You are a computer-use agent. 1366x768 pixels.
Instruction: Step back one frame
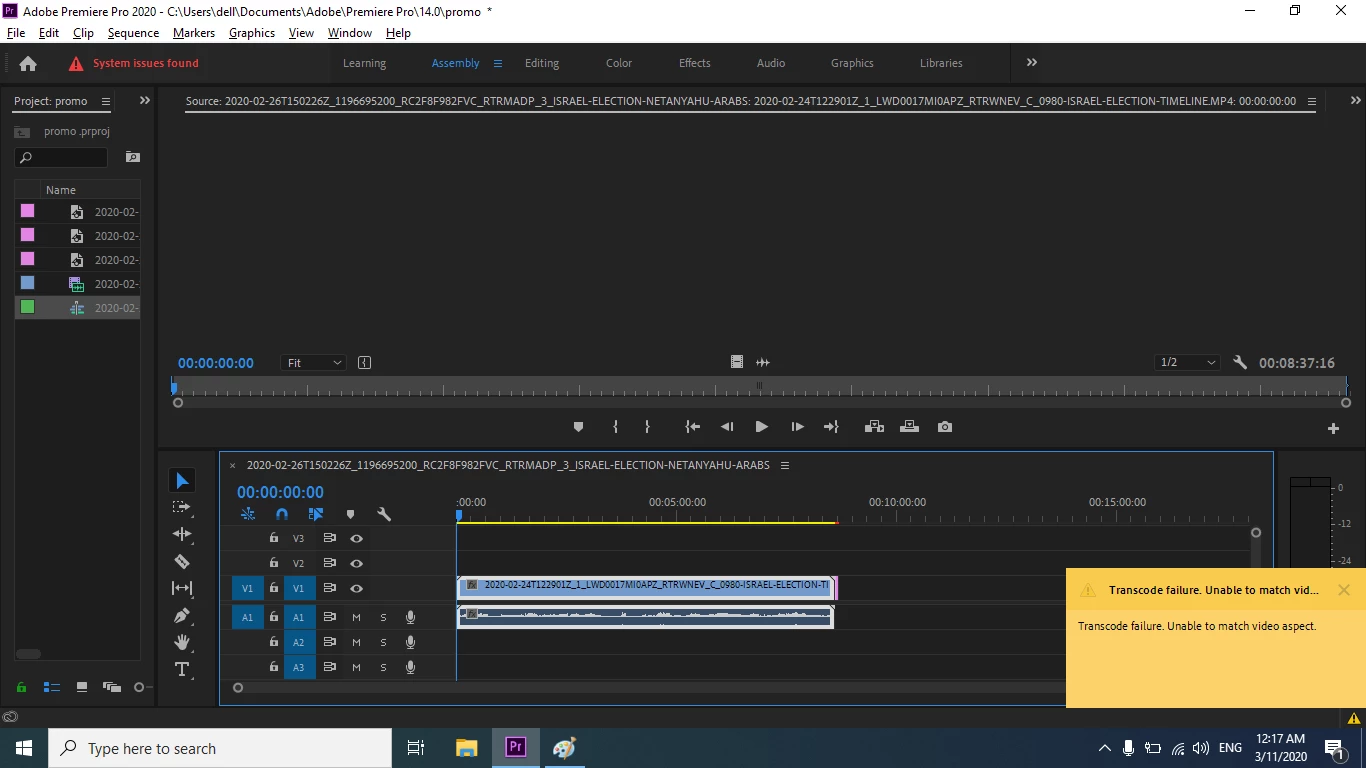click(727, 427)
